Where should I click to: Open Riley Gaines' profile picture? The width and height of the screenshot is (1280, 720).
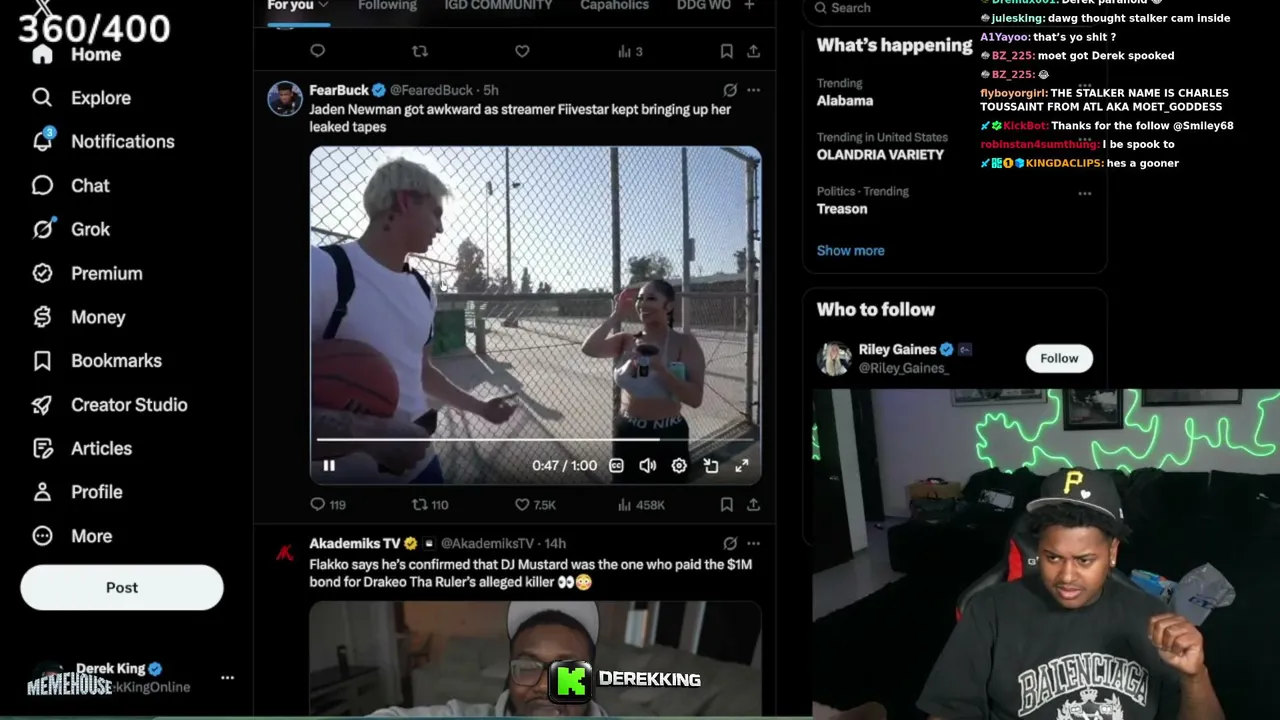pos(834,359)
